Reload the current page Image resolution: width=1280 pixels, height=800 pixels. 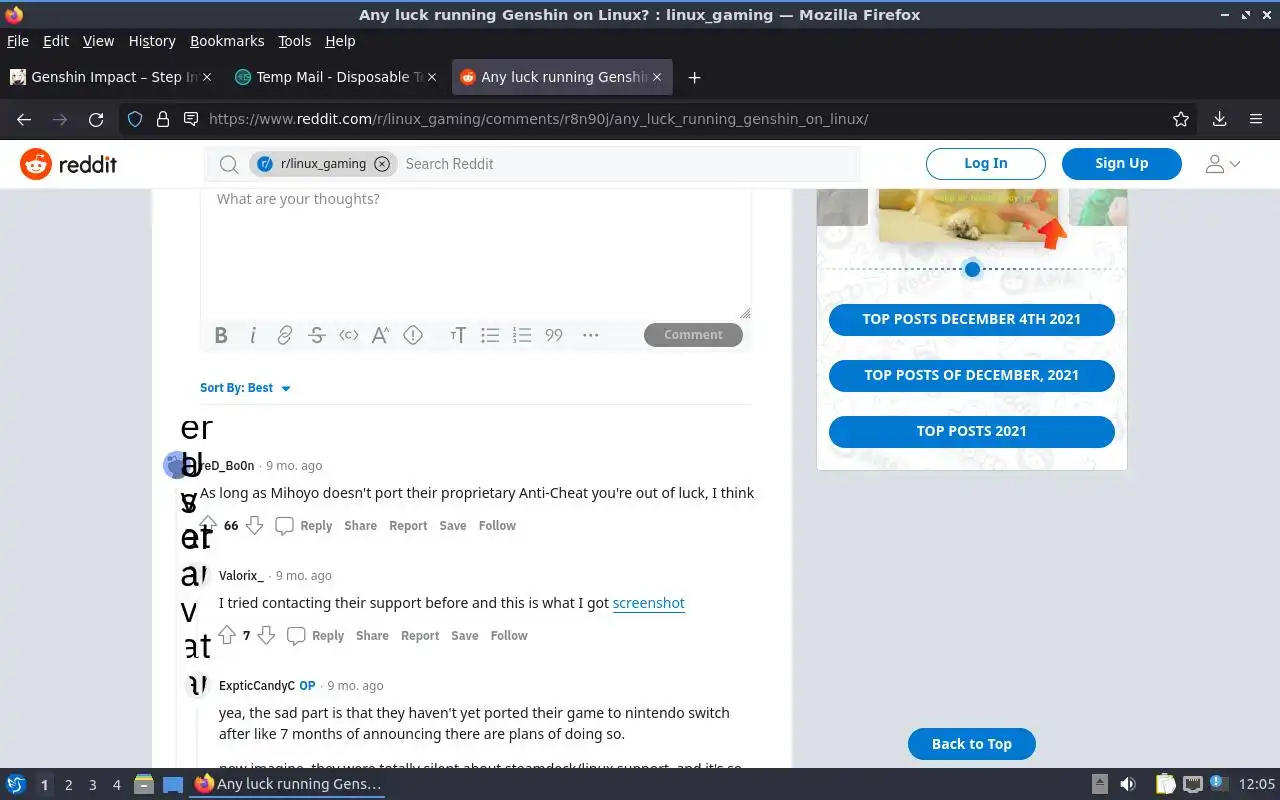point(96,119)
